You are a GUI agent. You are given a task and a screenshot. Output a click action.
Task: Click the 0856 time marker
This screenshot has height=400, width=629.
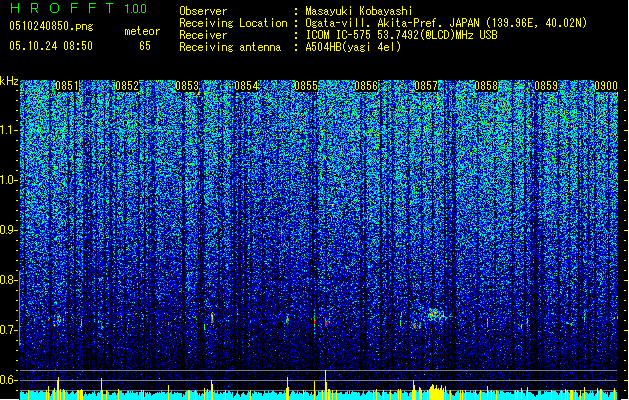[366, 86]
